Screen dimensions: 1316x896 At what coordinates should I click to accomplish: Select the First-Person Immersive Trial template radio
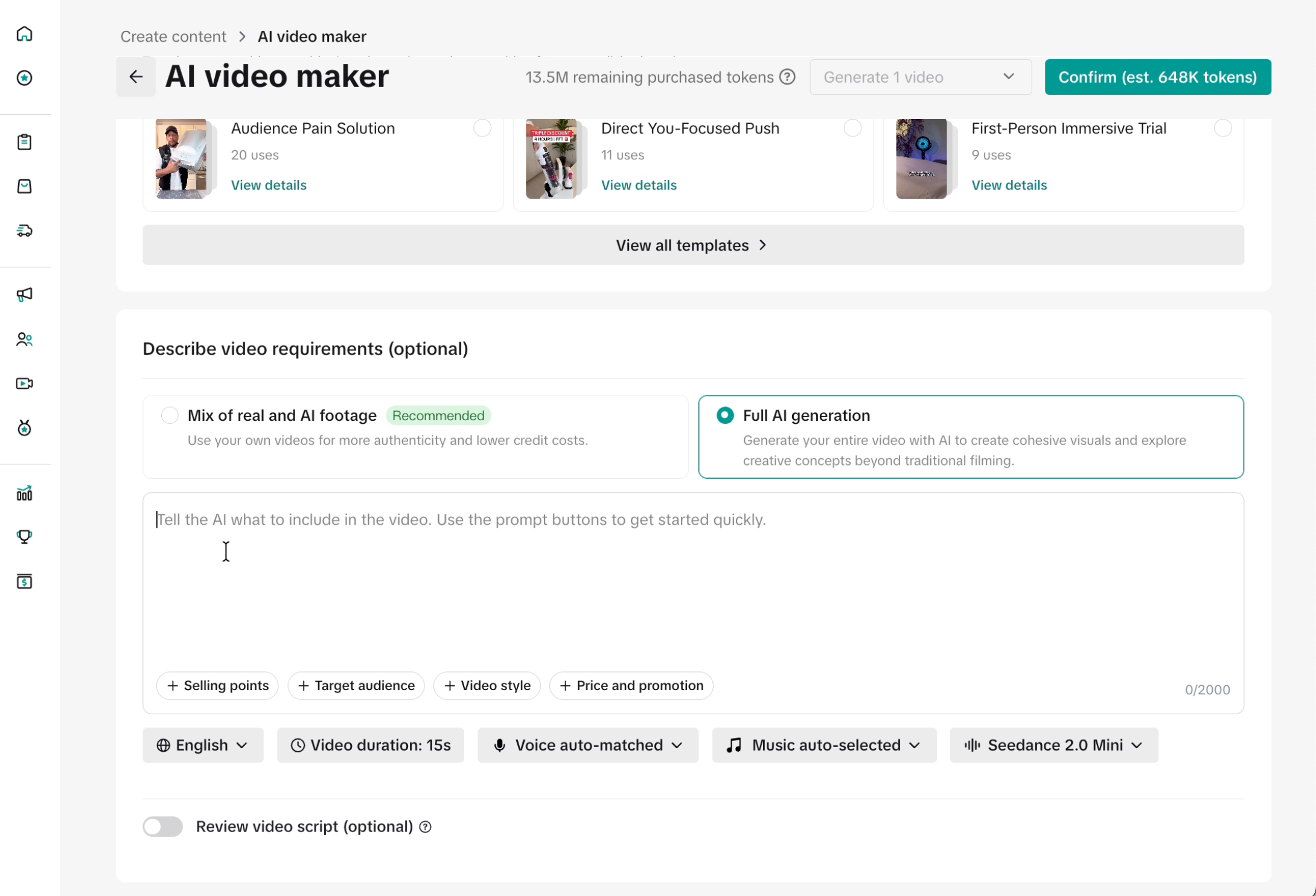coord(1223,128)
